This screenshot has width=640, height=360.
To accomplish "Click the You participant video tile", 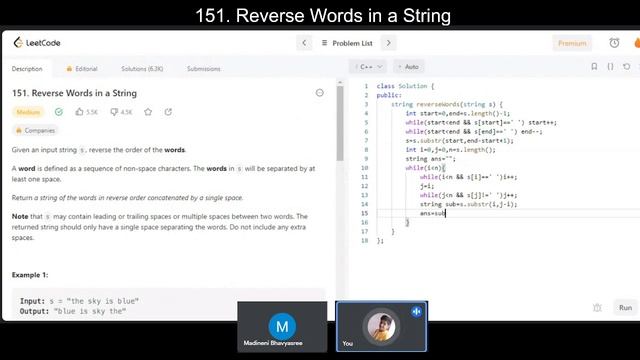I will [x=381, y=327].
